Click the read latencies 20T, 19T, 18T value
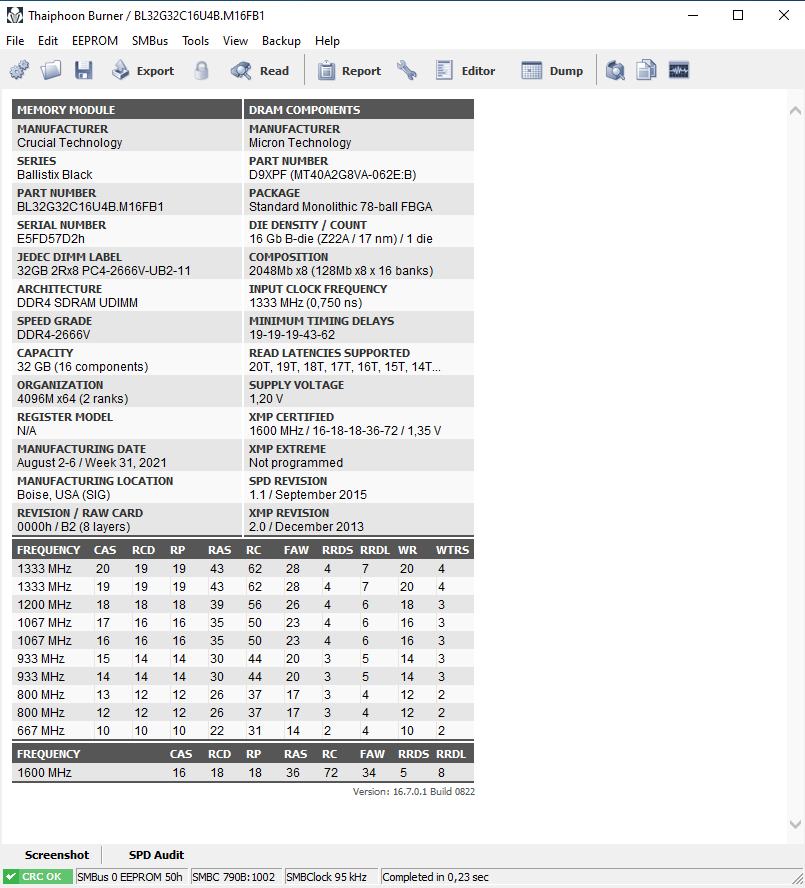 pos(344,366)
